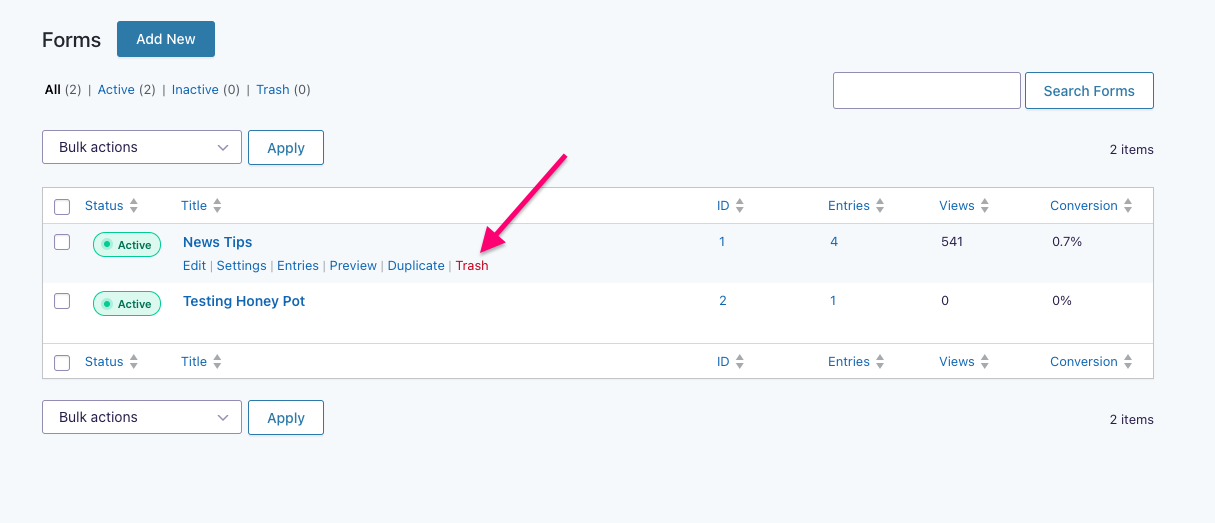This screenshot has height=523, width=1215.
Task: Sort by Status using header sort arrows
Action: [x=134, y=206]
